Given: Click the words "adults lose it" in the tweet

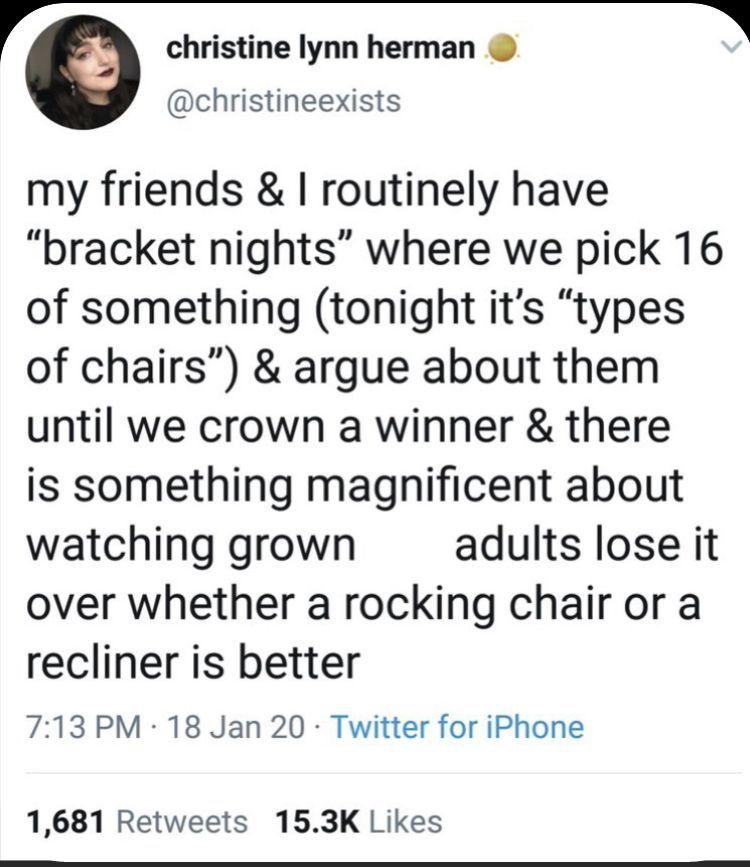Looking at the screenshot, I should [x=586, y=546].
